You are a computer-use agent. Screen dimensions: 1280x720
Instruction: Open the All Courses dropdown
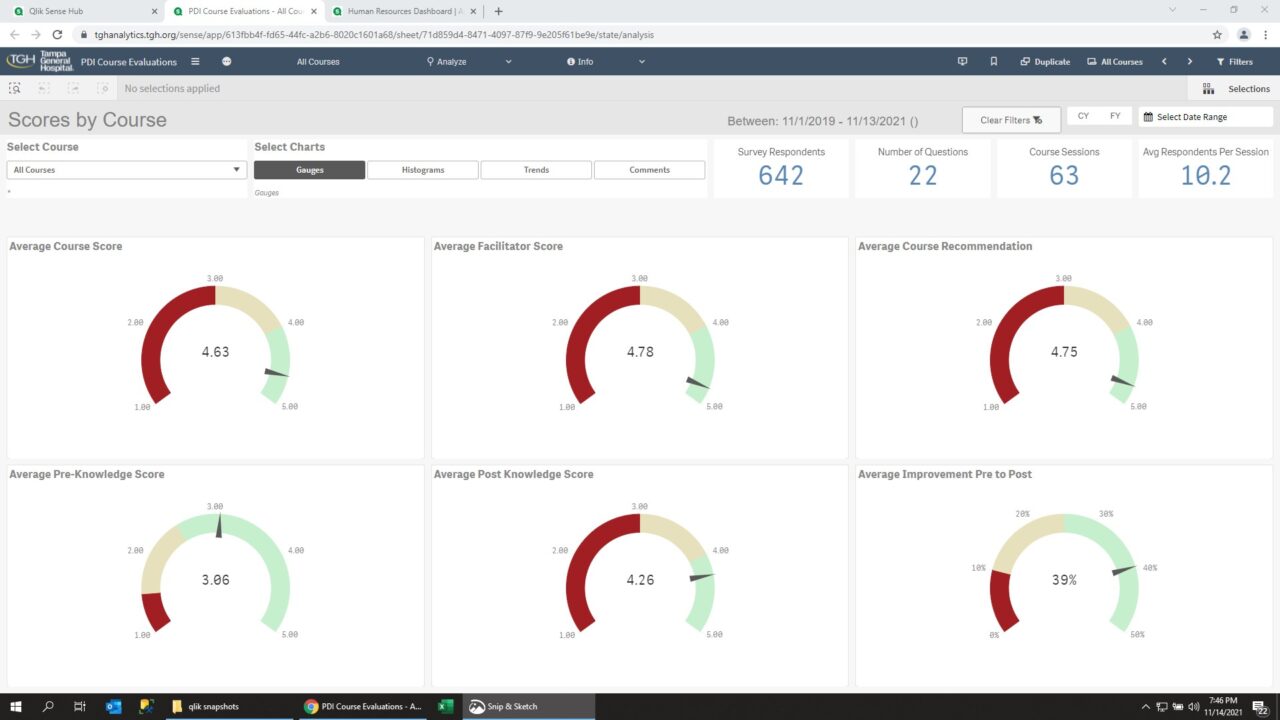tap(126, 169)
